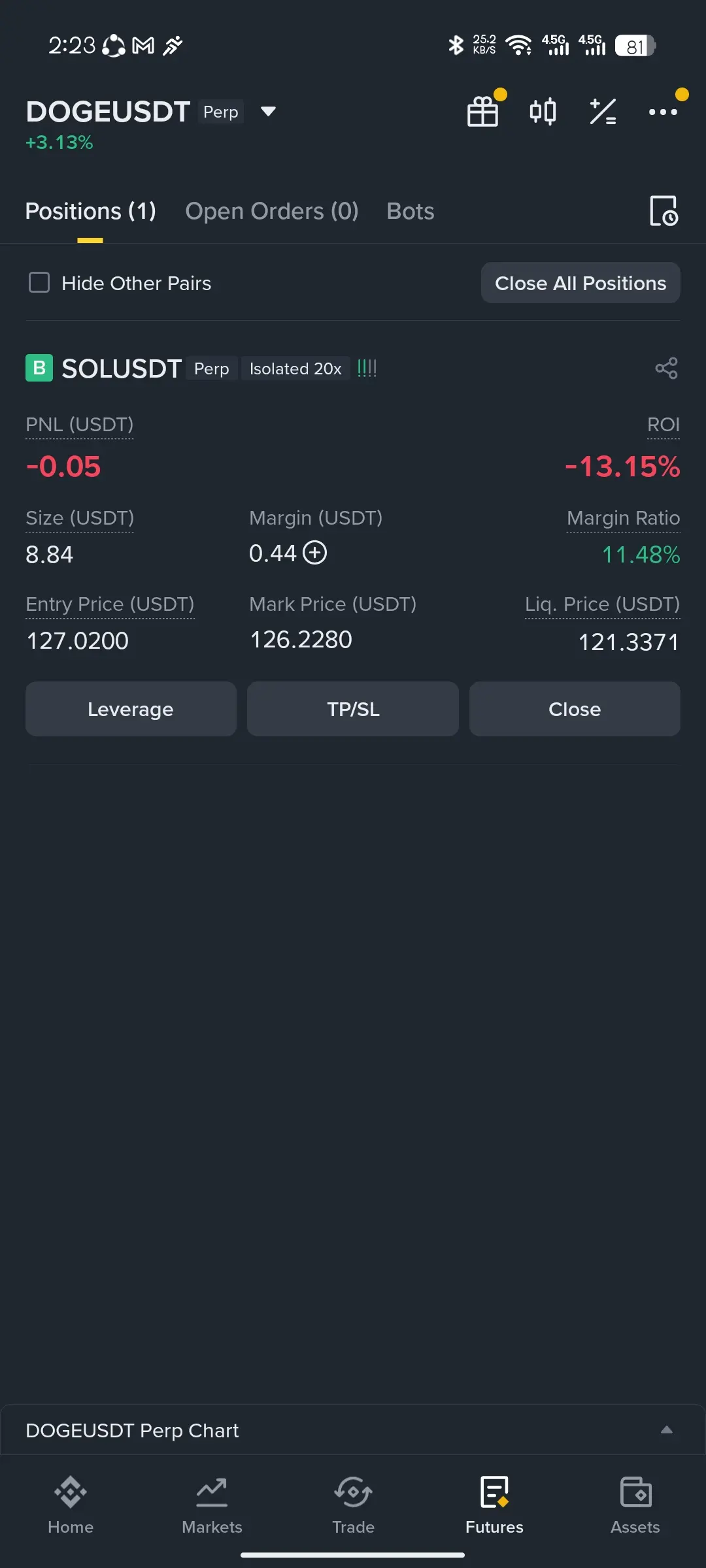This screenshot has height=1568, width=706.
Task: Adjust leverage with the Leverage button
Action: click(x=131, y=709)
